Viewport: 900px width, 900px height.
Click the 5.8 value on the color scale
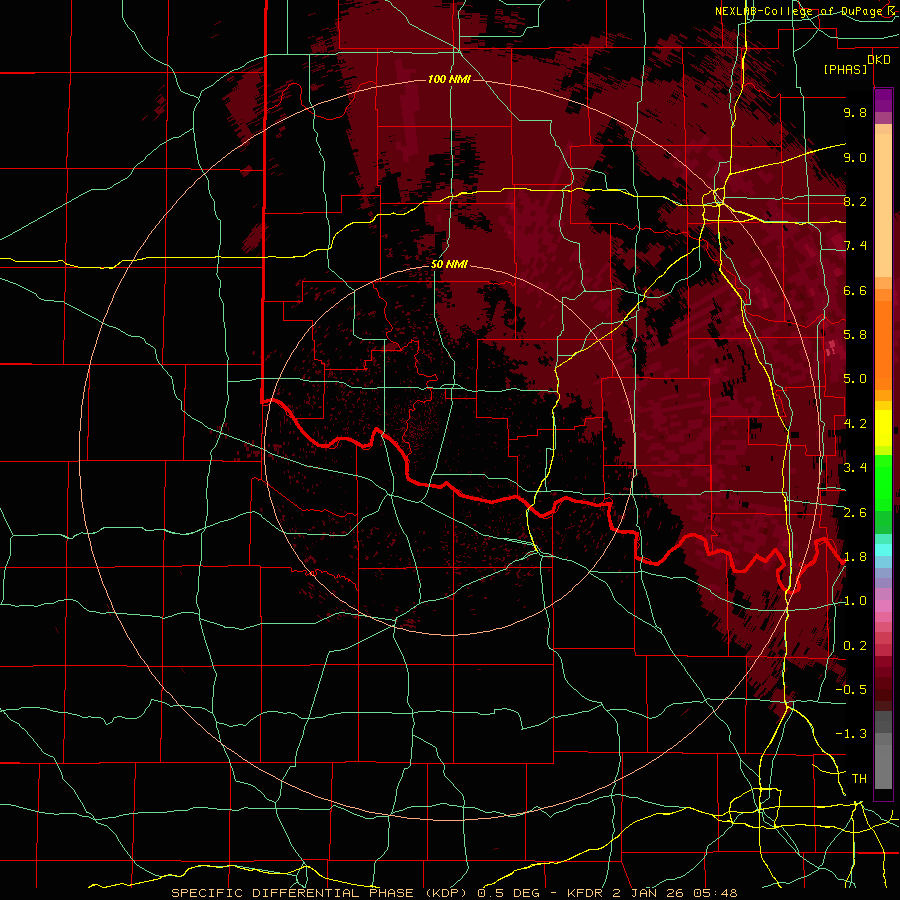pyautogui.click(x=855, y=335)
